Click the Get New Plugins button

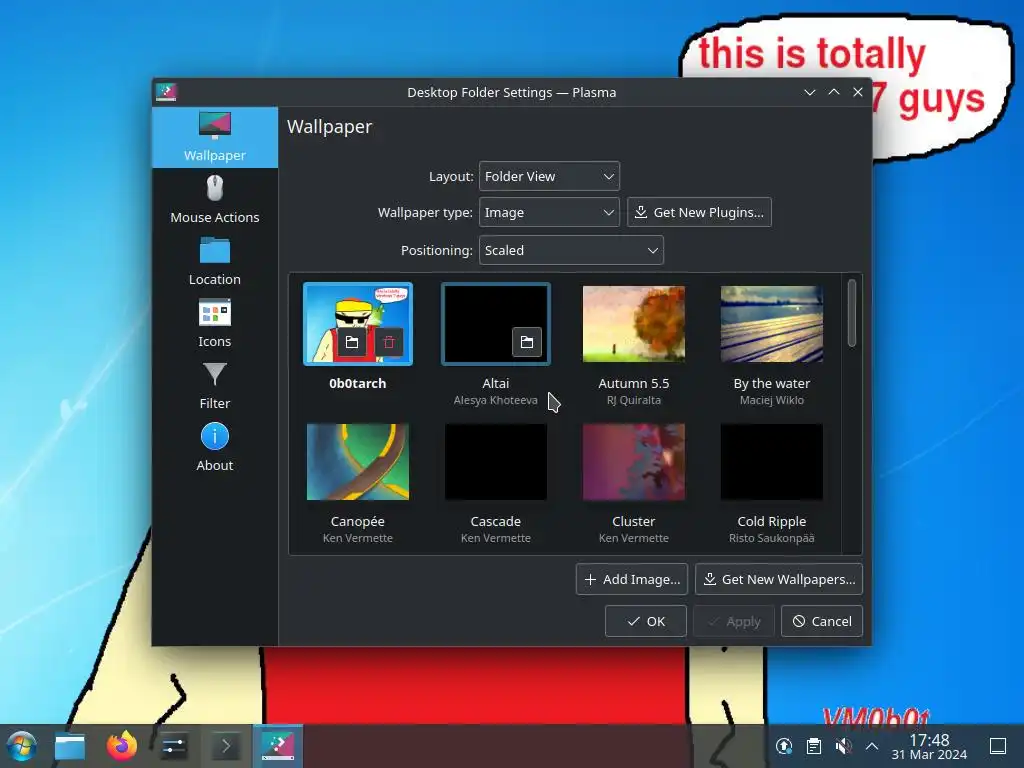(699, 212)
